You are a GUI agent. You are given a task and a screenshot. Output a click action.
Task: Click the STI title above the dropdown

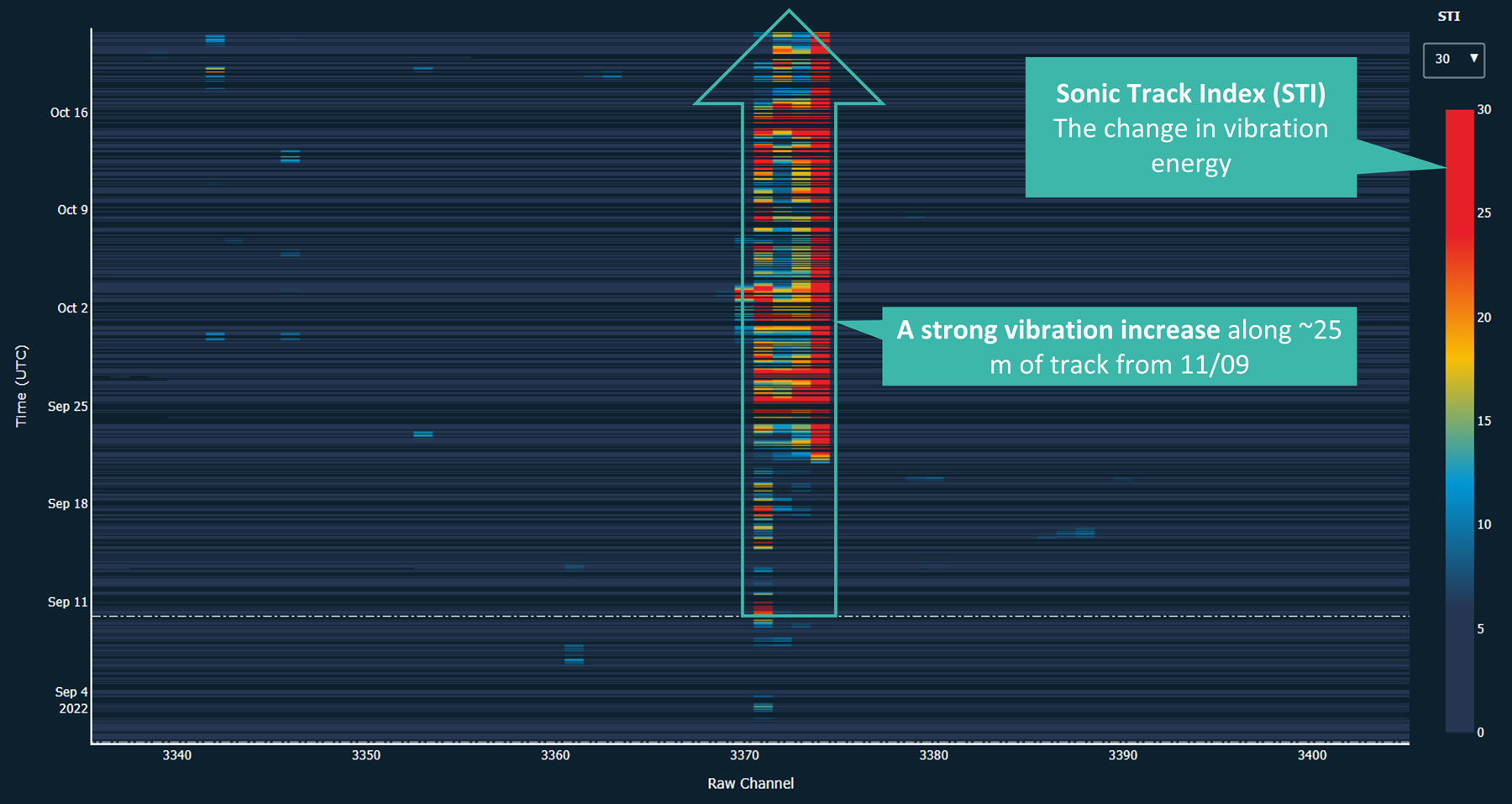click(1448, 16)
